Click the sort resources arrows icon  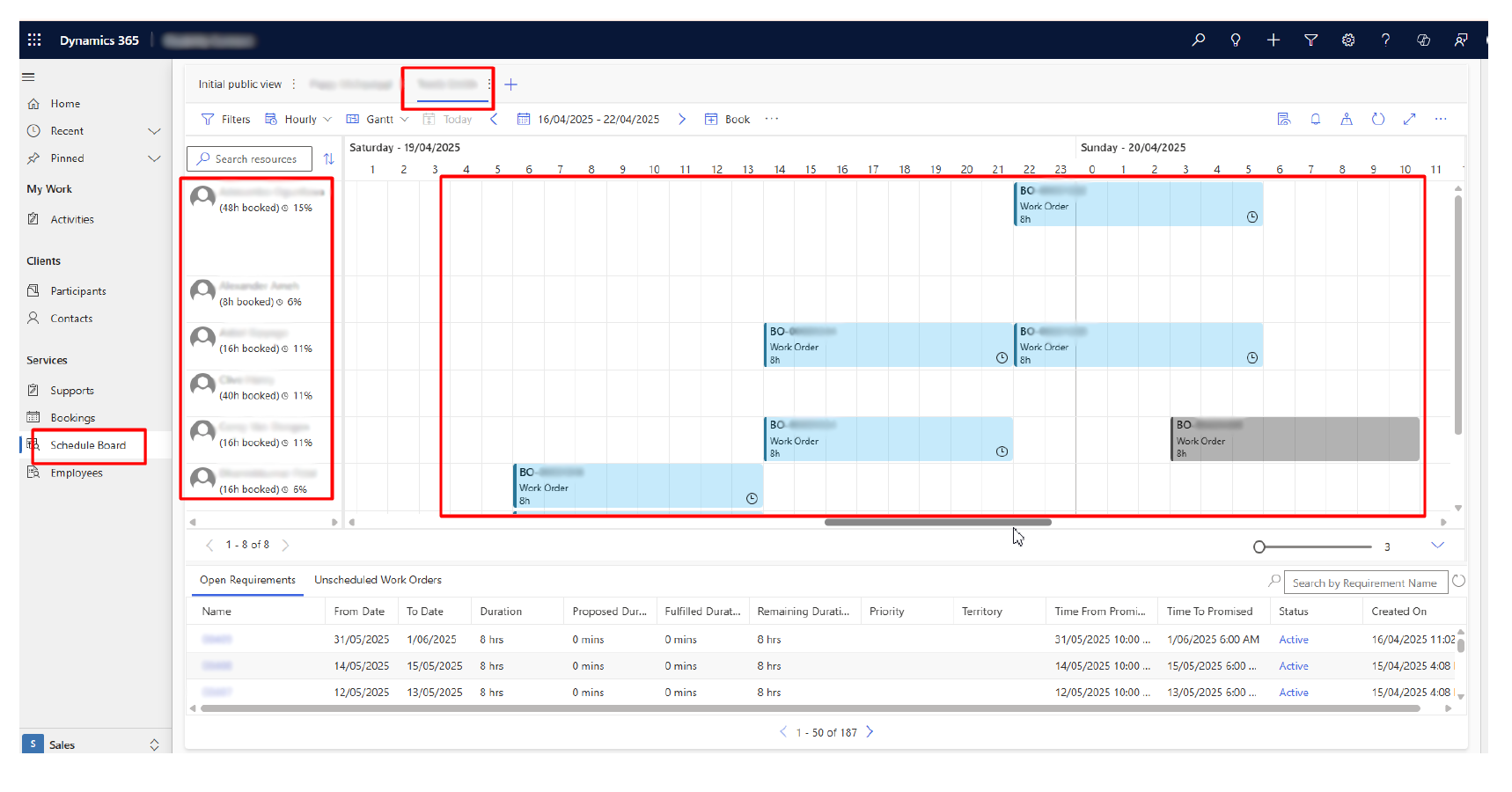click(x=328, y=159)
